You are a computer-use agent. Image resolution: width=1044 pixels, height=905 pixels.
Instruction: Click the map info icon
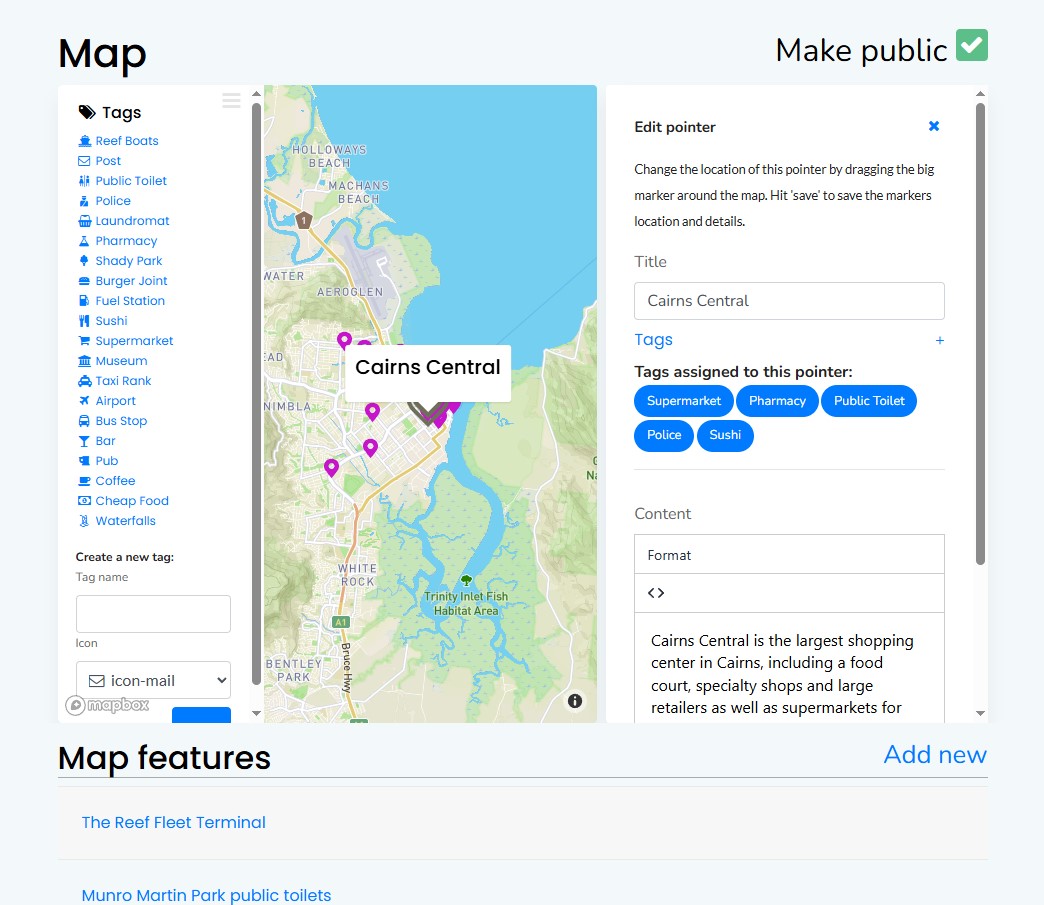tap(575, 701)
